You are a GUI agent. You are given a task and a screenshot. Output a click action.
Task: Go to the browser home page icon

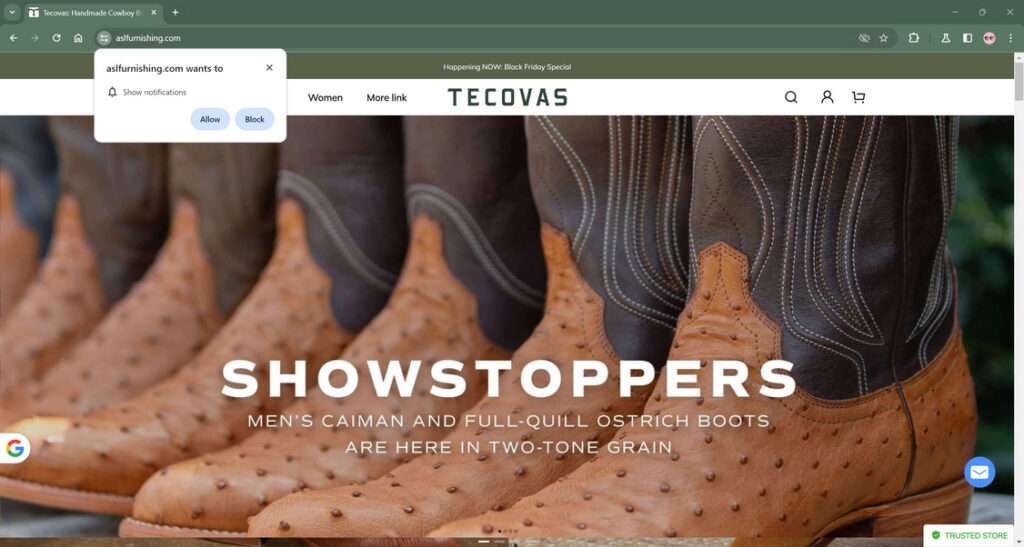78,38
